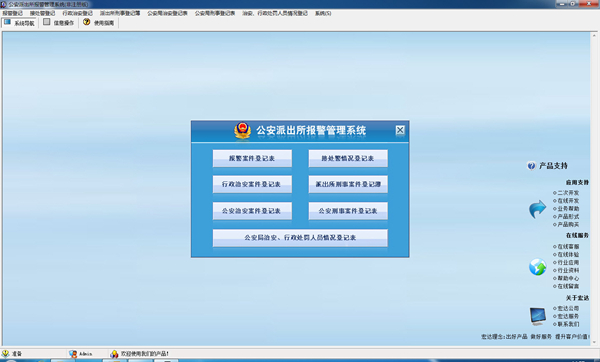Click the welcome message icon in status bar
Image resolution: width=600 pixels, height=362 pixels.
[x=114, y=354]
